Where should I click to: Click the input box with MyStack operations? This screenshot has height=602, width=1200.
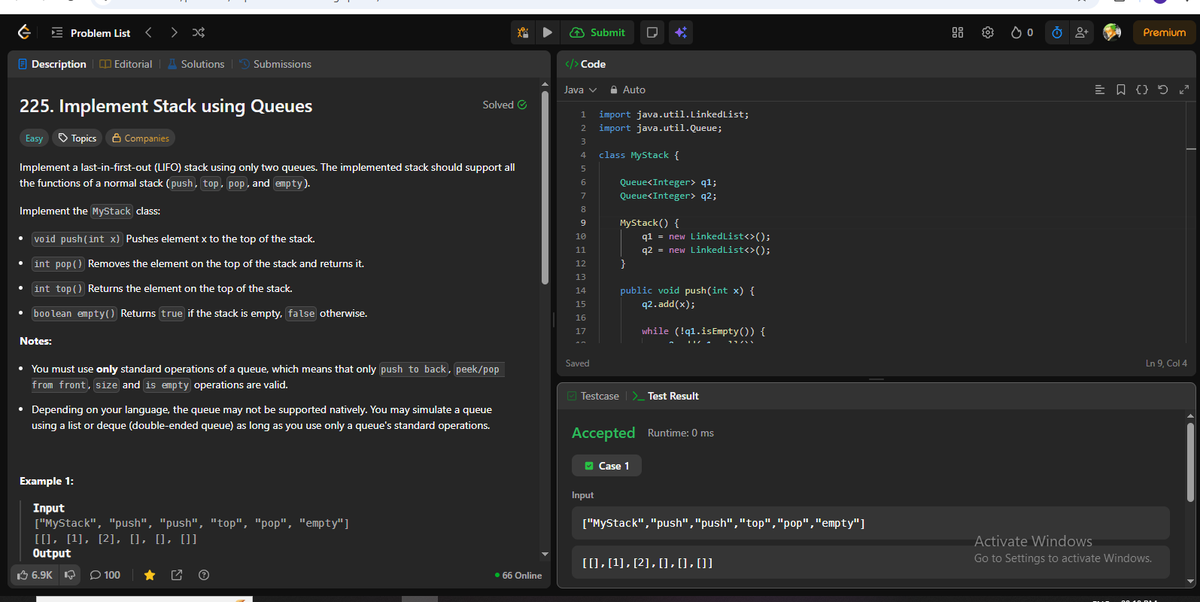coord(869,523)
